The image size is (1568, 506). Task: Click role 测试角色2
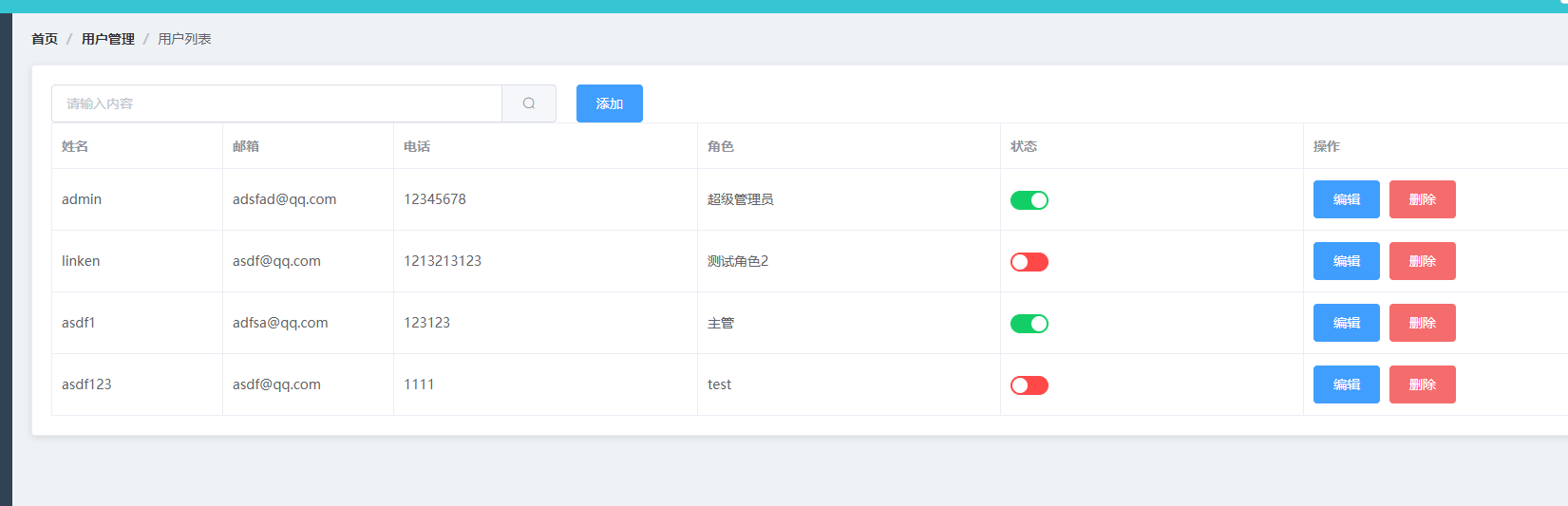738,261
